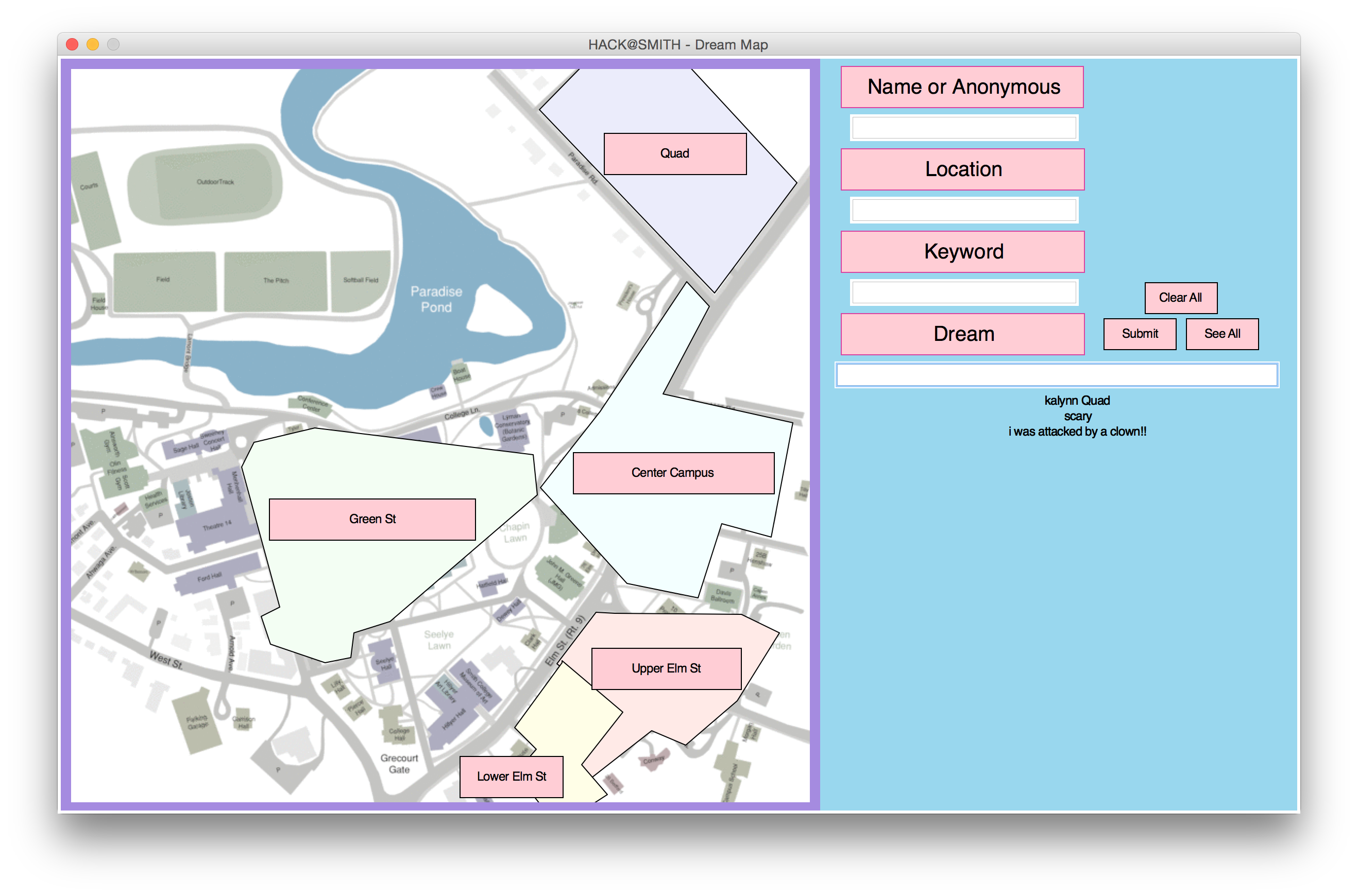Viewport: 1358px width, 896px height.
Task: Select the Center Campus map button
Action: (673, 473)
